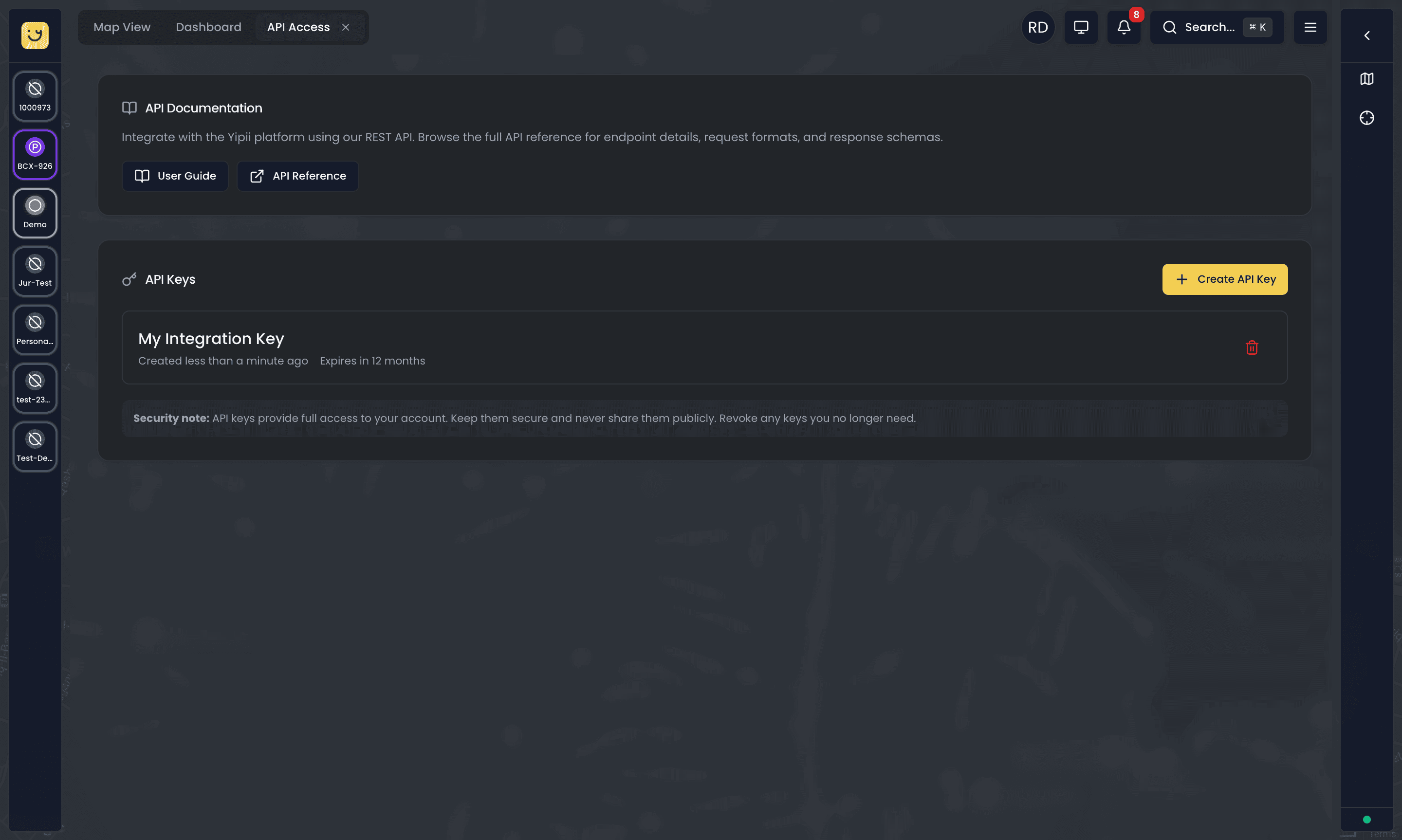Select the 1000973 workspace

tap(35, 96)
